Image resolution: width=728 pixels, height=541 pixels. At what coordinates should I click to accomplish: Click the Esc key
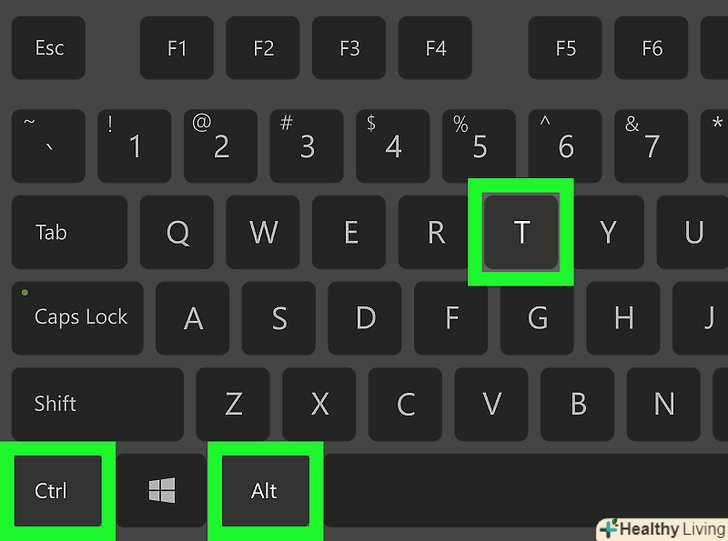pyautogui.click(x=48, y=48)
